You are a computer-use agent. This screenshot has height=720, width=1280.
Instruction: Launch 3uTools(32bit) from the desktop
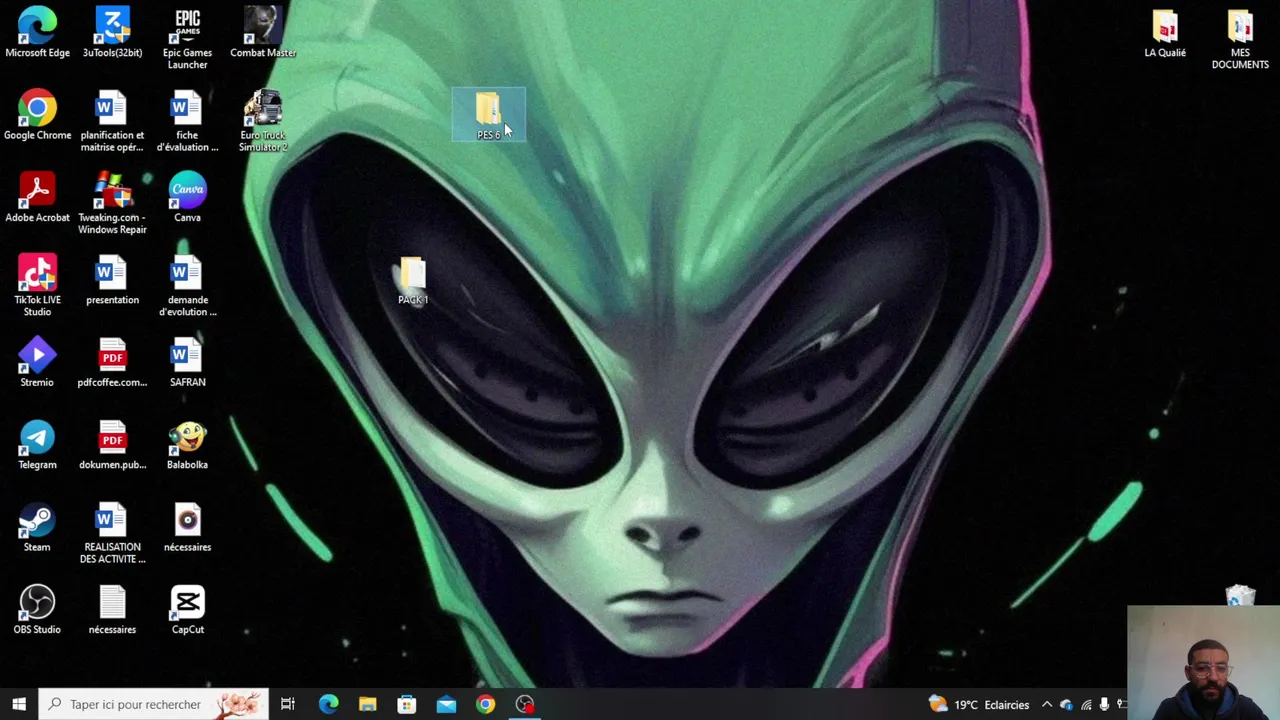click(112, 32)
